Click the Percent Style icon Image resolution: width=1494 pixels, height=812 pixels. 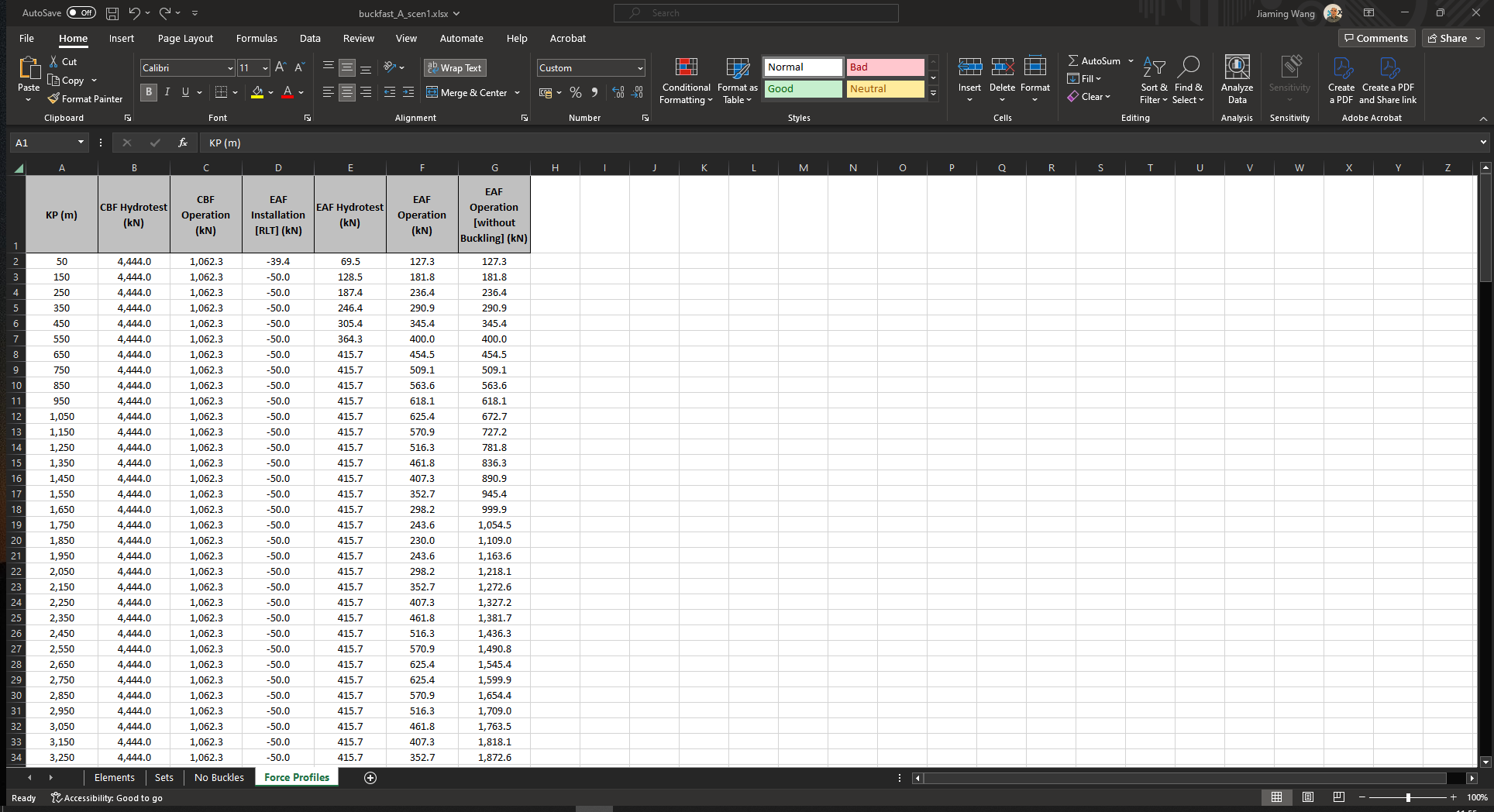pos(575,92)
